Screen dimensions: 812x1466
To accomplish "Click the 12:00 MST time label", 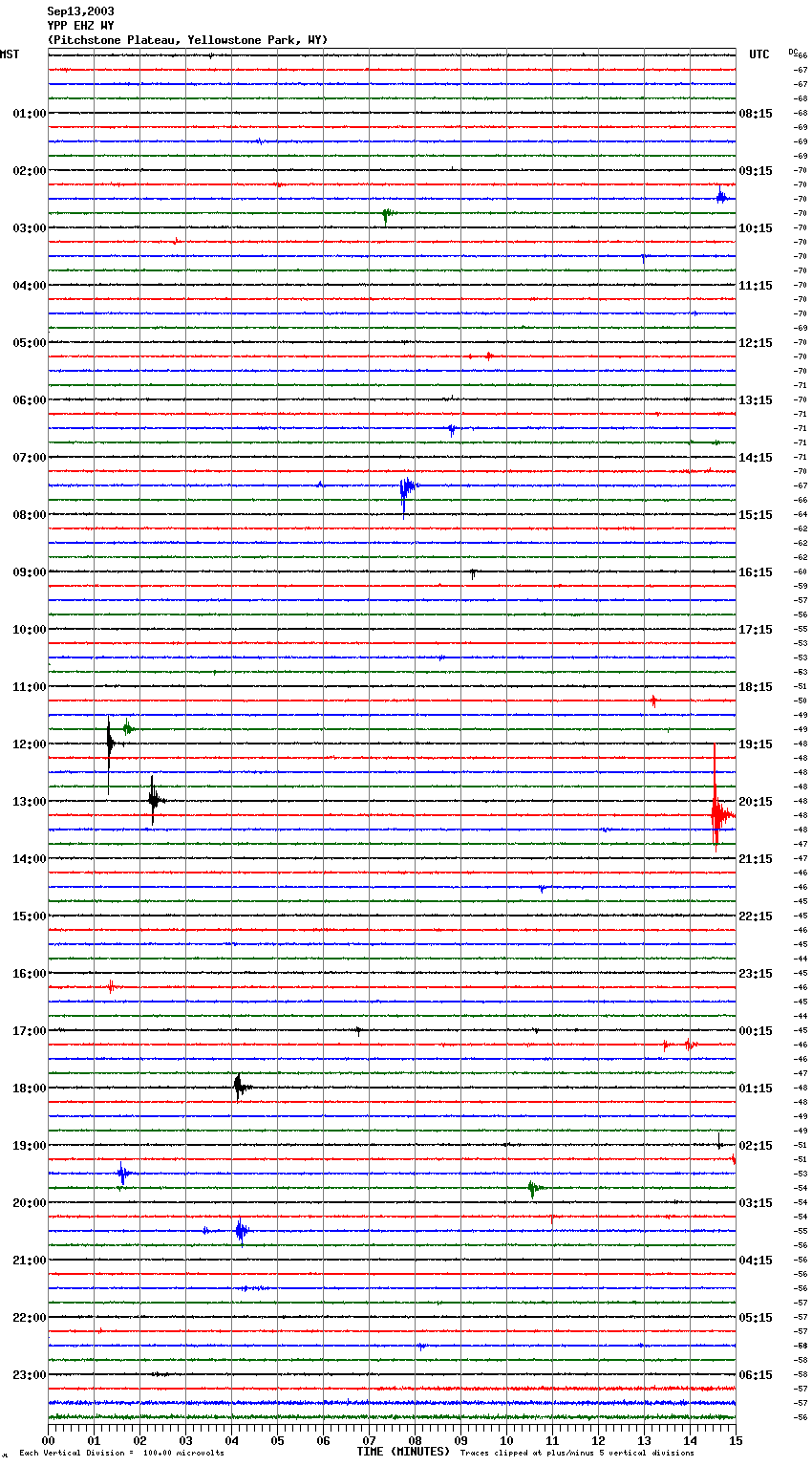I will coord(30,744).
